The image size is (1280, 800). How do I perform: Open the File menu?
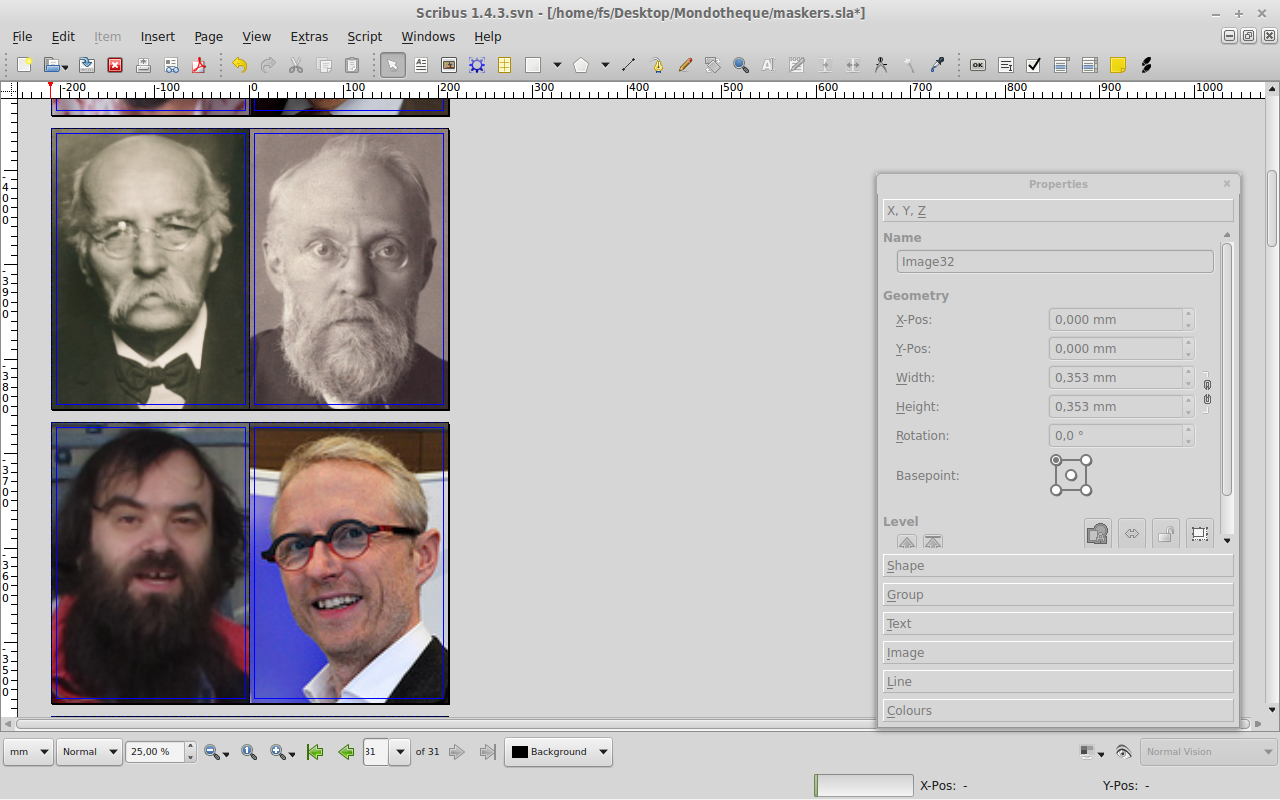coord(22,36)
